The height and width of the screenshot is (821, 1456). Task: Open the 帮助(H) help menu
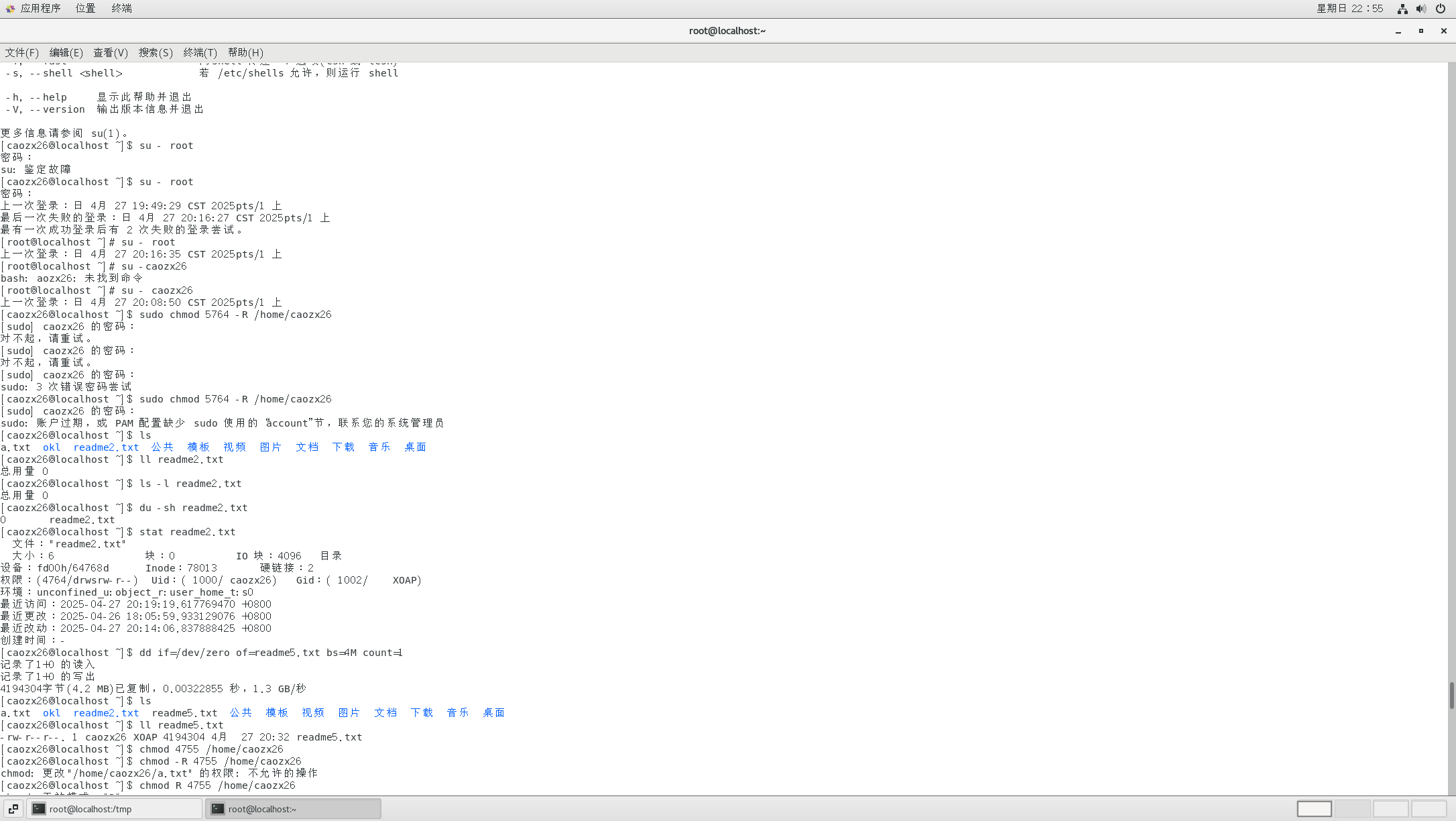point(245,52)
